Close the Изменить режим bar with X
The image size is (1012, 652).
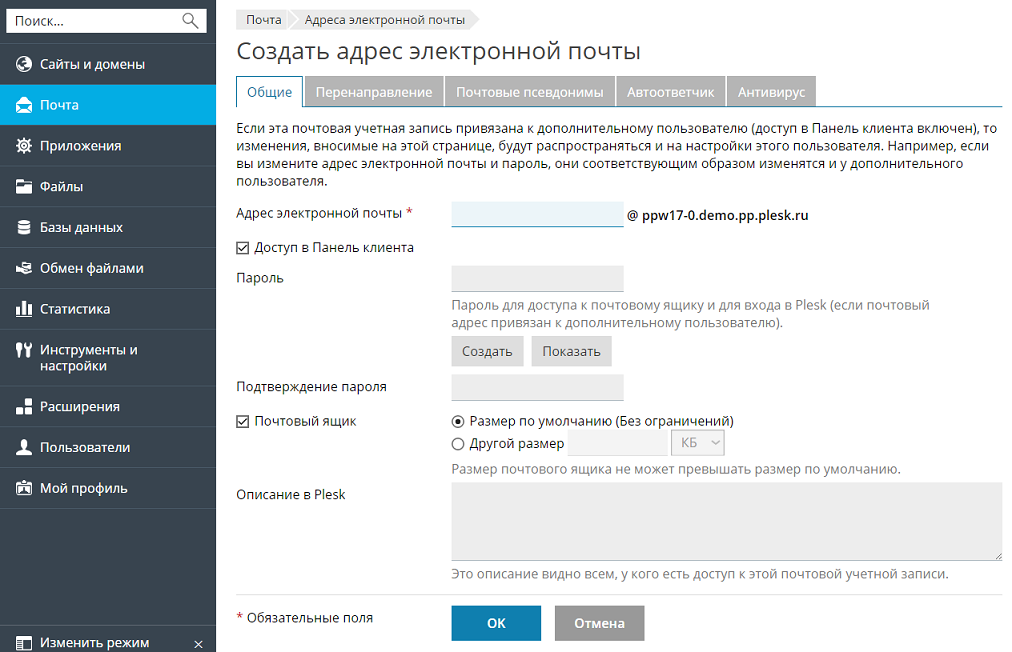point(198,643)
